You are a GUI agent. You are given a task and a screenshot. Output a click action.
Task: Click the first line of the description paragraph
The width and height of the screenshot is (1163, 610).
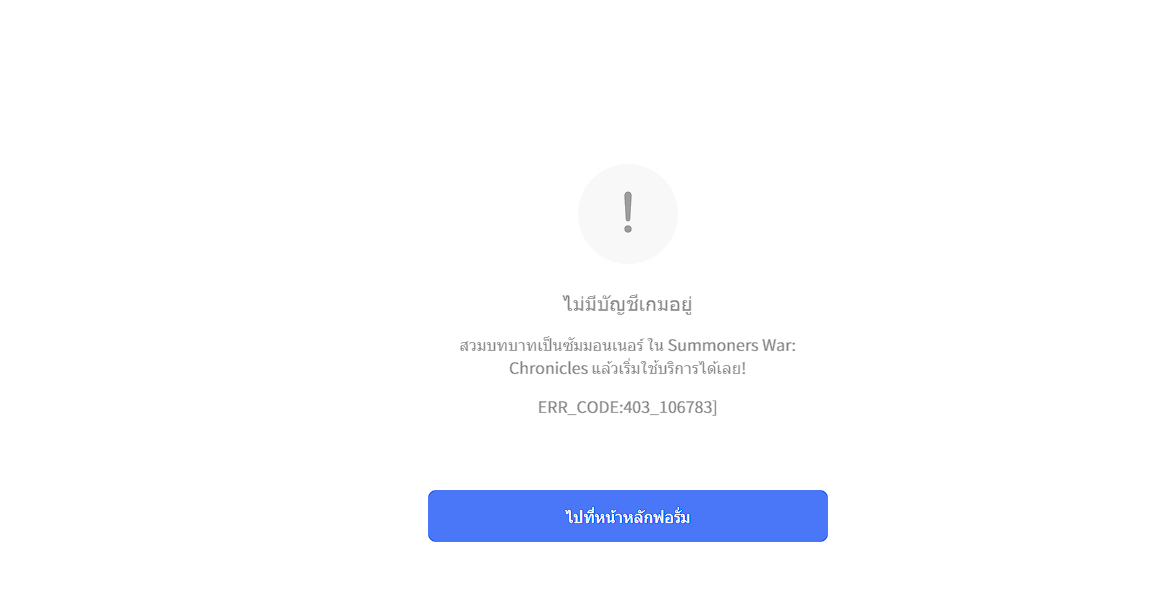[627, 345]
